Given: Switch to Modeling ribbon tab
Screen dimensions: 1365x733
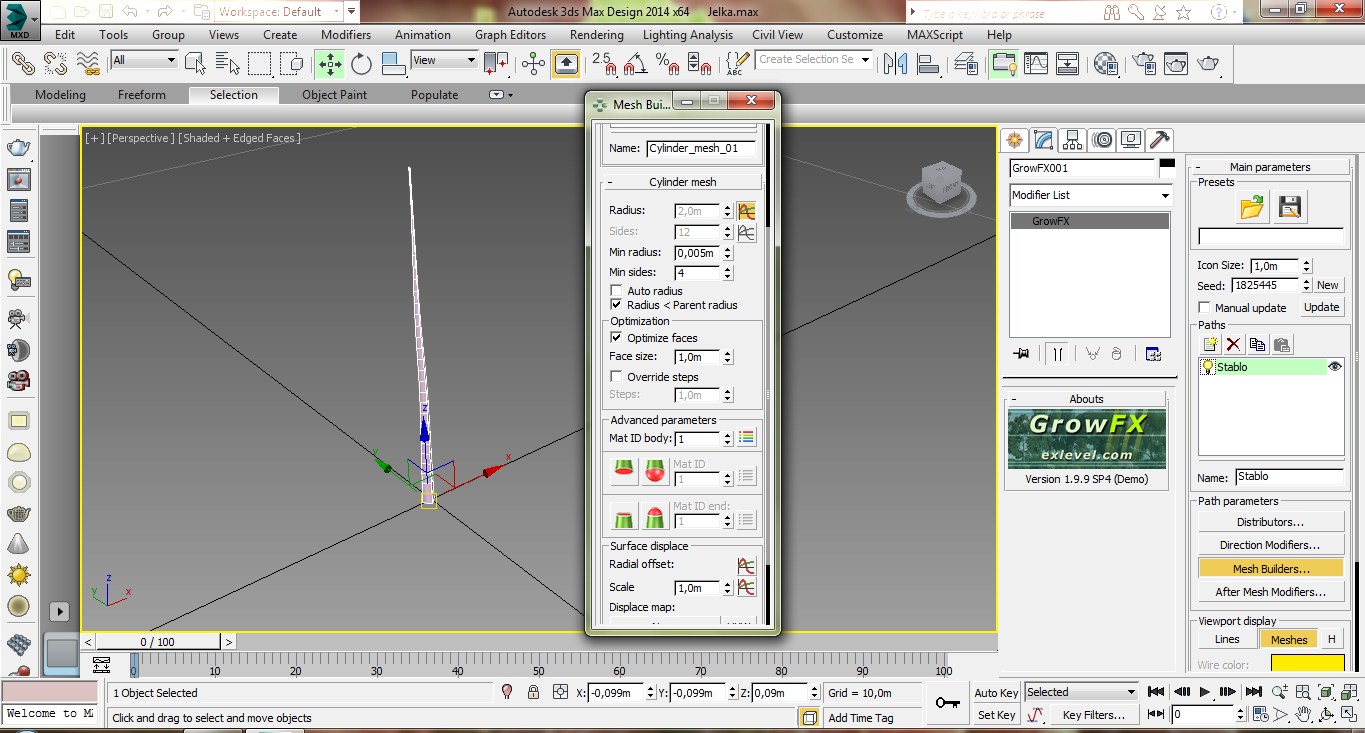Looking at the screenshot, I should (x=60, y=95).
